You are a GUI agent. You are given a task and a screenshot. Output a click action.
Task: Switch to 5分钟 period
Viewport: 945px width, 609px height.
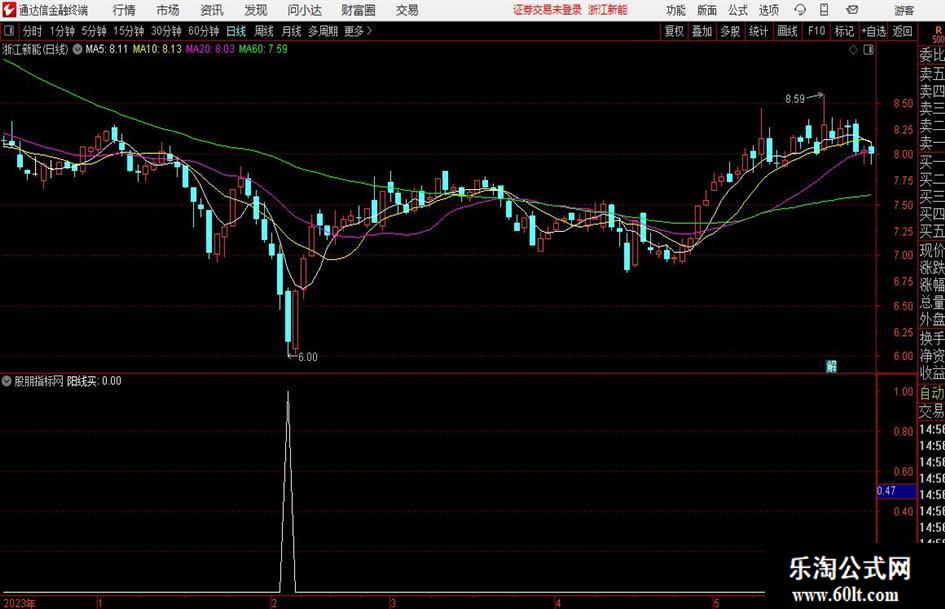(x=93, y=31)
